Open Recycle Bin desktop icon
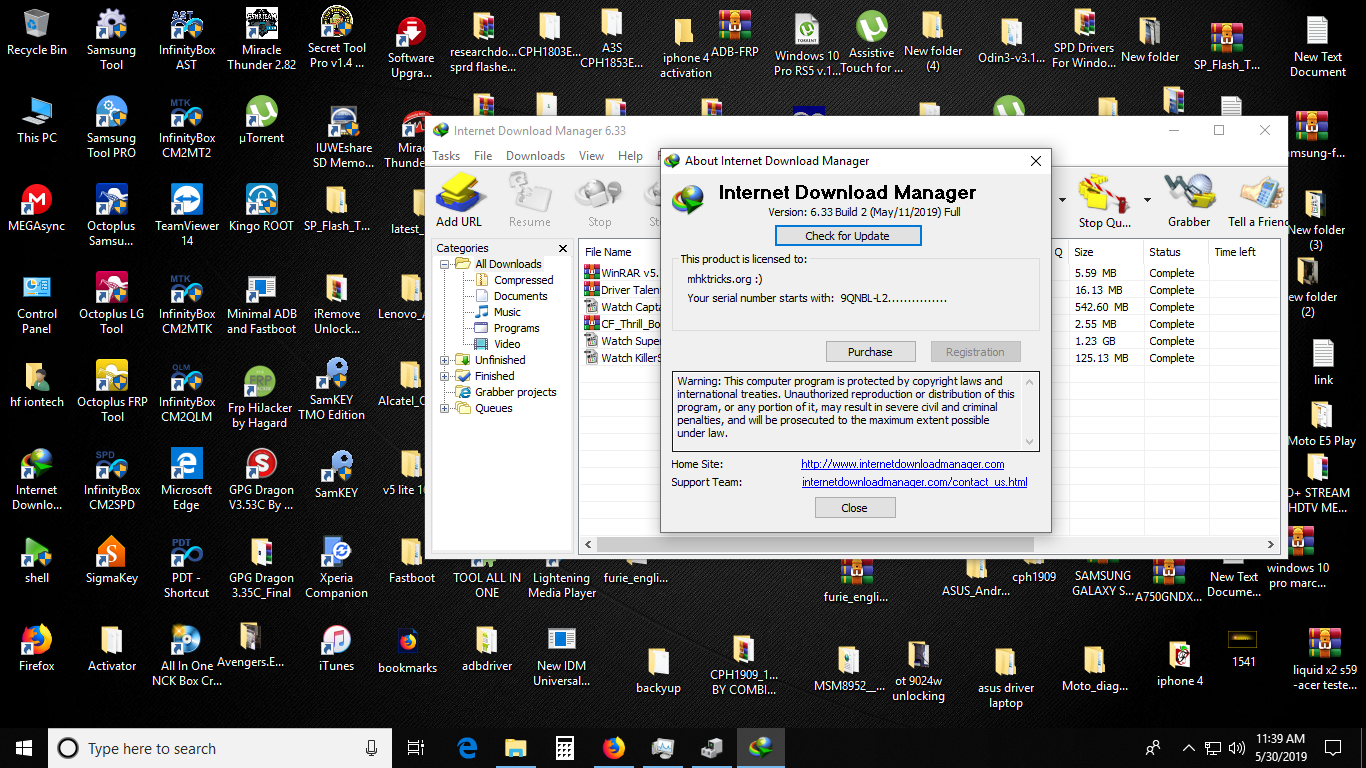Screen dimensions: 1366x768 (x=37, y=32)
